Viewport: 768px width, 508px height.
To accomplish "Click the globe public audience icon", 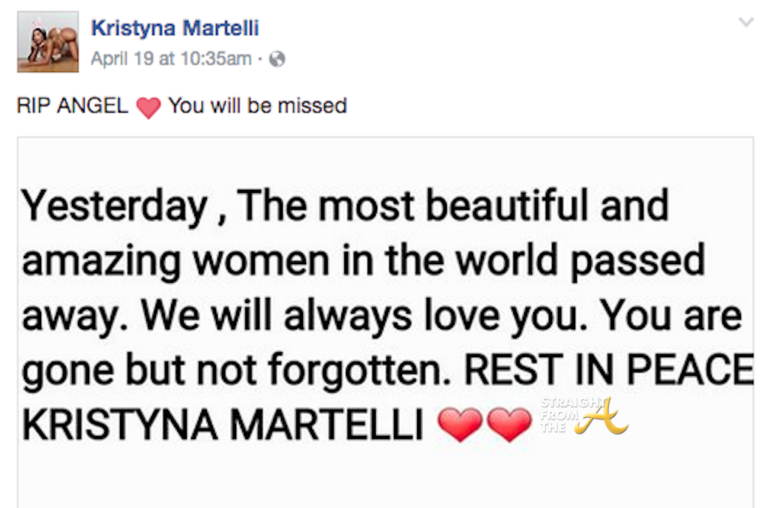I will click(x=277, y=59).
